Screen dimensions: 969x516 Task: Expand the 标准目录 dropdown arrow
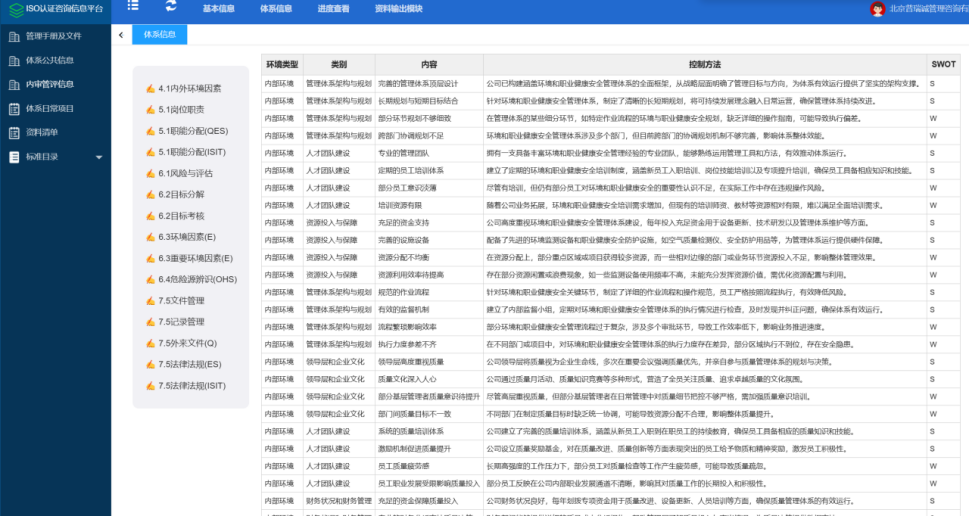(99, 158)
